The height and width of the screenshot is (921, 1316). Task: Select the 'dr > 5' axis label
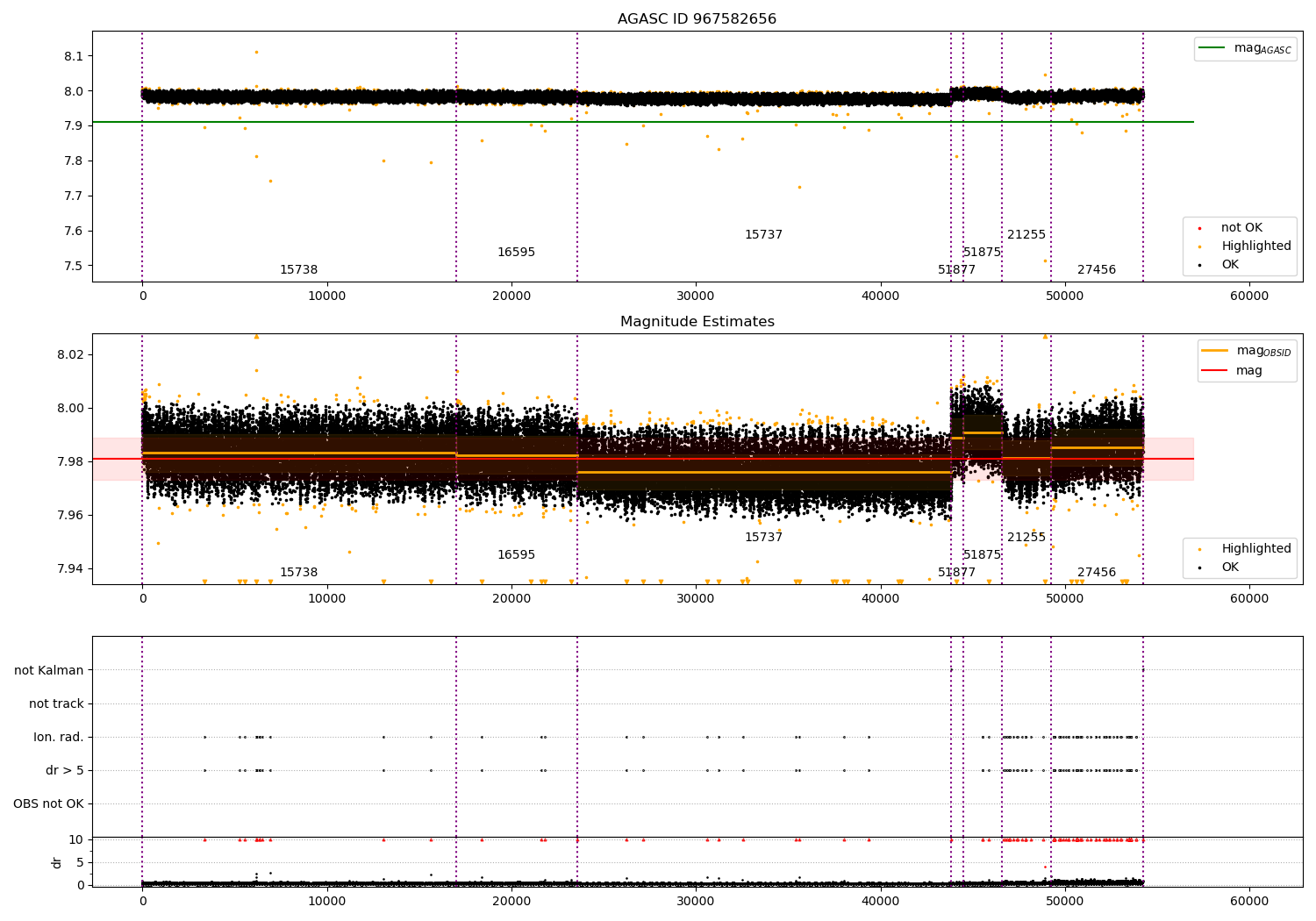(65, 771)
